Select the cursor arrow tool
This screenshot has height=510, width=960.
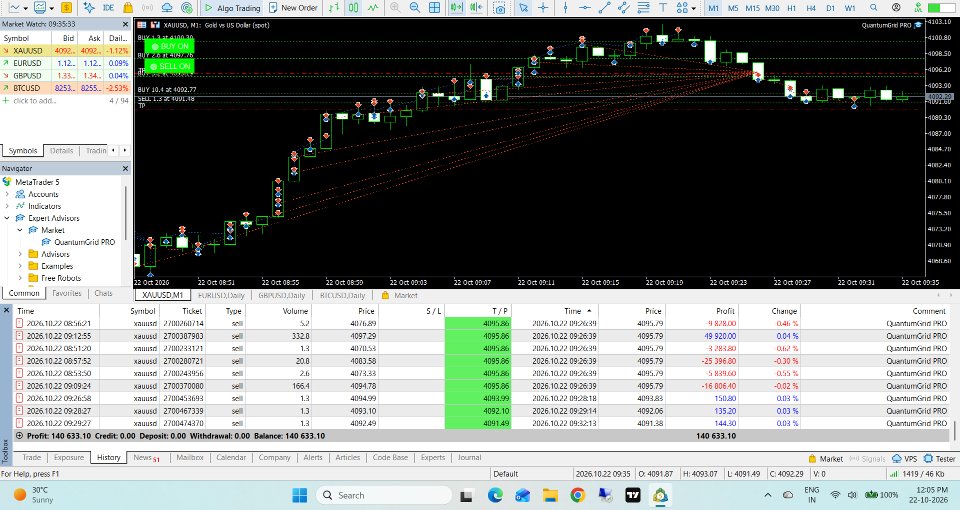coord(523,7)
